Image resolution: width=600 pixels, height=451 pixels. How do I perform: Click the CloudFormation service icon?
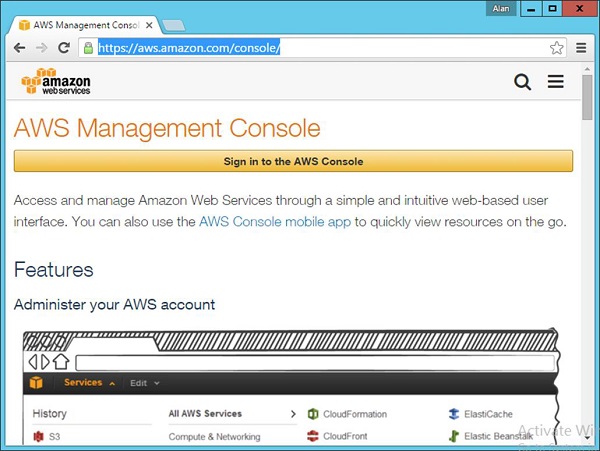pyautogui.click(x=313, y=414)
